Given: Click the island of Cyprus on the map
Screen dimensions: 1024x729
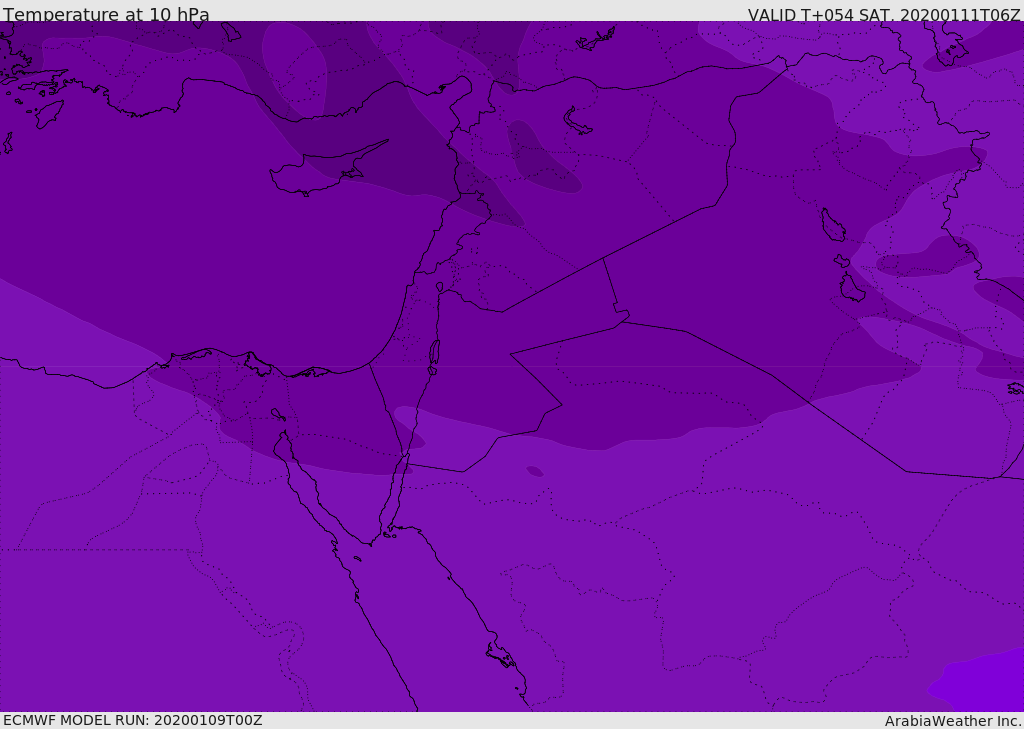Looking at the screenshot, I should point(321,172).
